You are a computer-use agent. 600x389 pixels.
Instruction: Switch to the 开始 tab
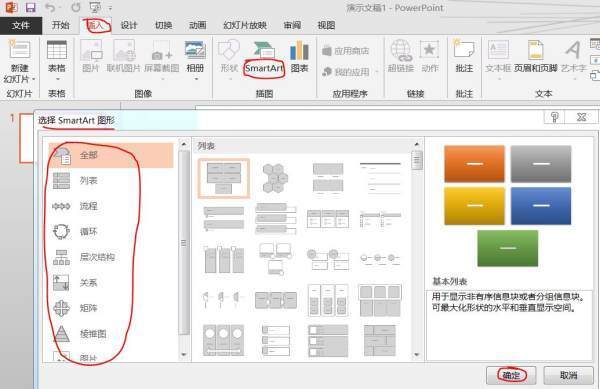pyautogui.click(x=60, y=26)
